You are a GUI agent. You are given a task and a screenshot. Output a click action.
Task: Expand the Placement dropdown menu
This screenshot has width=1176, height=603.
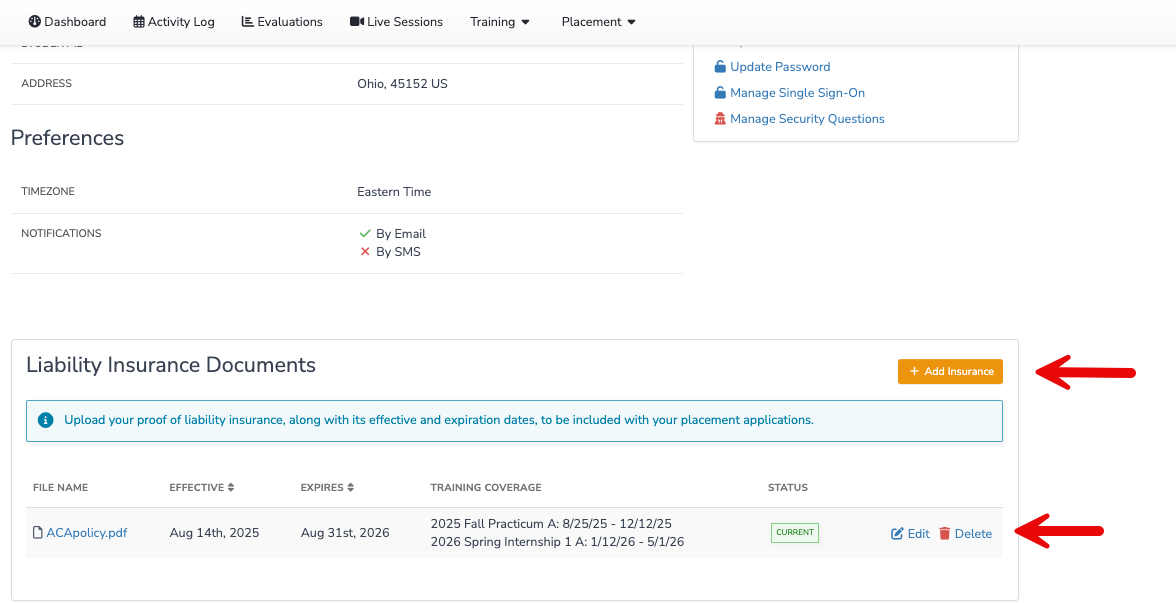click(599, 22)
